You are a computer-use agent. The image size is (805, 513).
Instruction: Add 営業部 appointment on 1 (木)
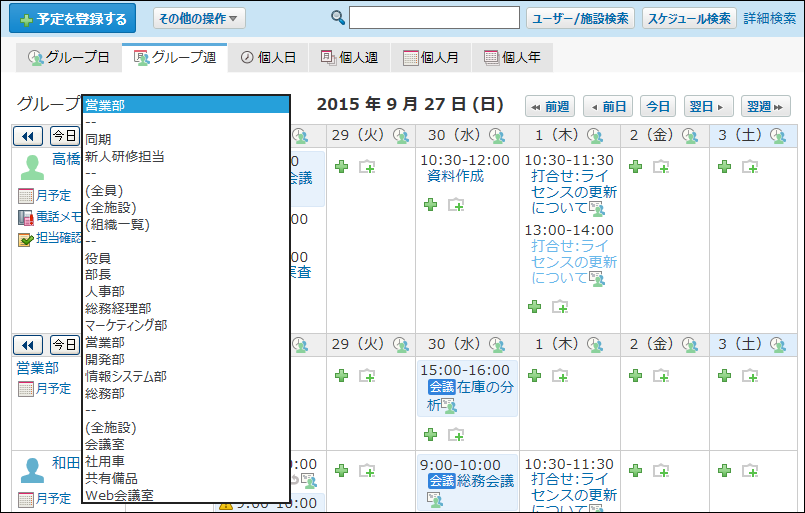point(534,375)
